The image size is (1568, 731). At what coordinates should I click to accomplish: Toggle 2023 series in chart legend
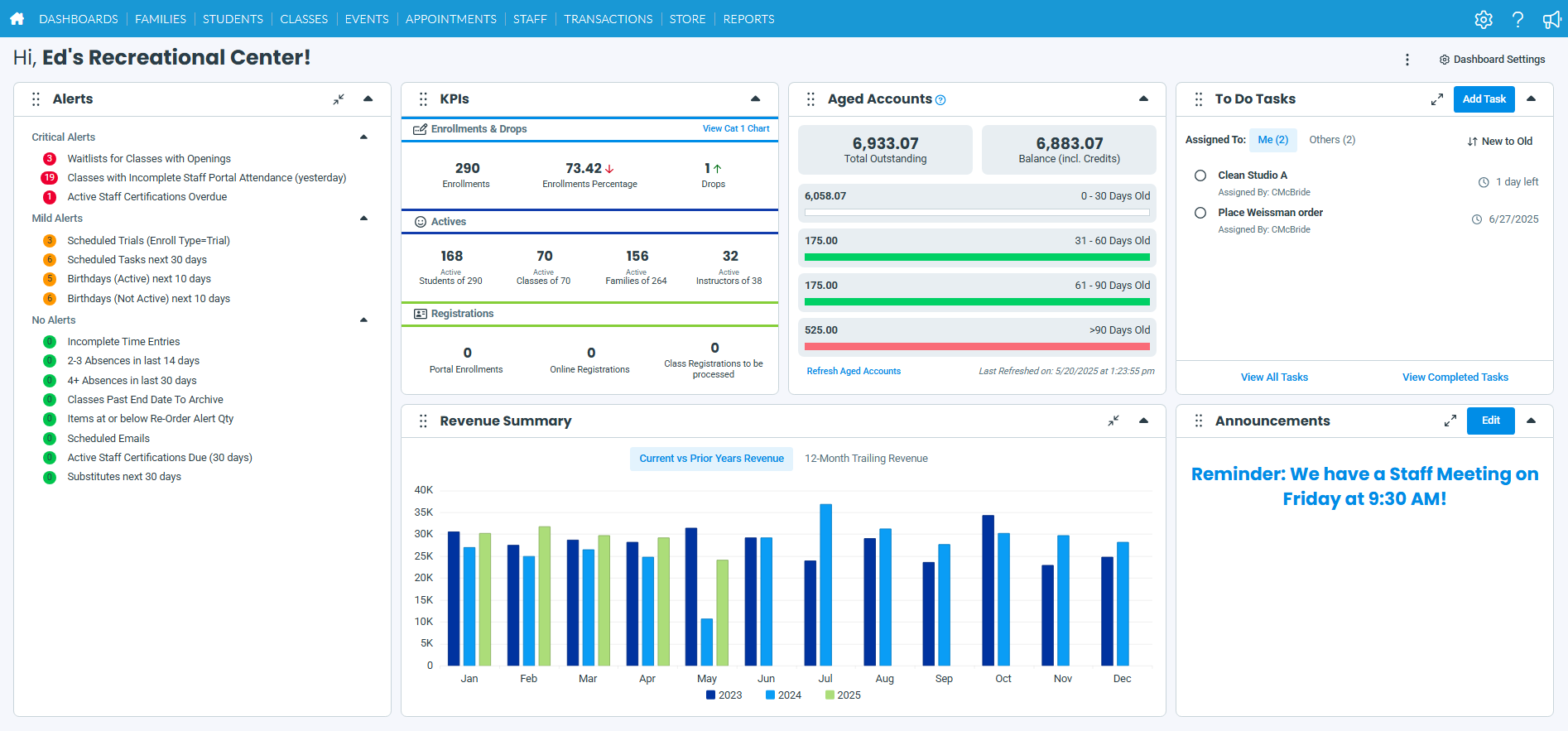tap(724, 695)
